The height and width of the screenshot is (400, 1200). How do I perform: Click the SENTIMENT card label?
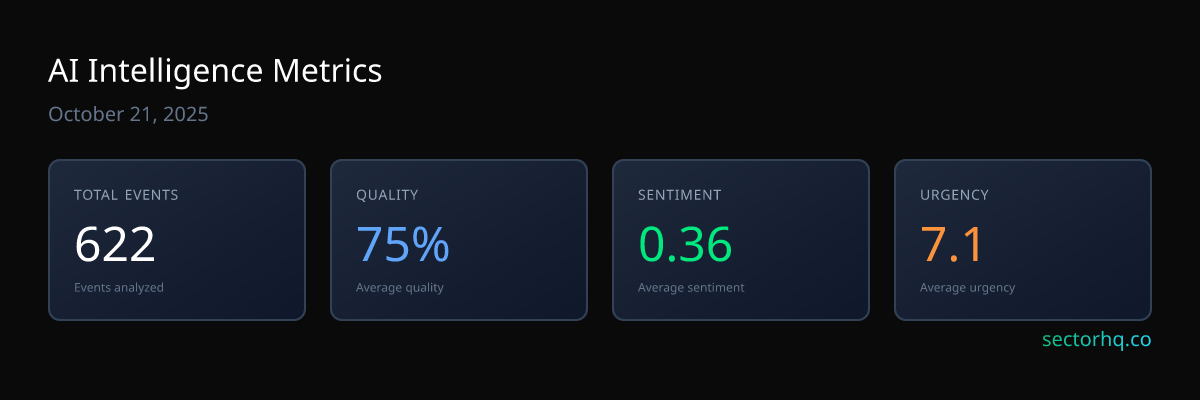click(x=679, y=195)
